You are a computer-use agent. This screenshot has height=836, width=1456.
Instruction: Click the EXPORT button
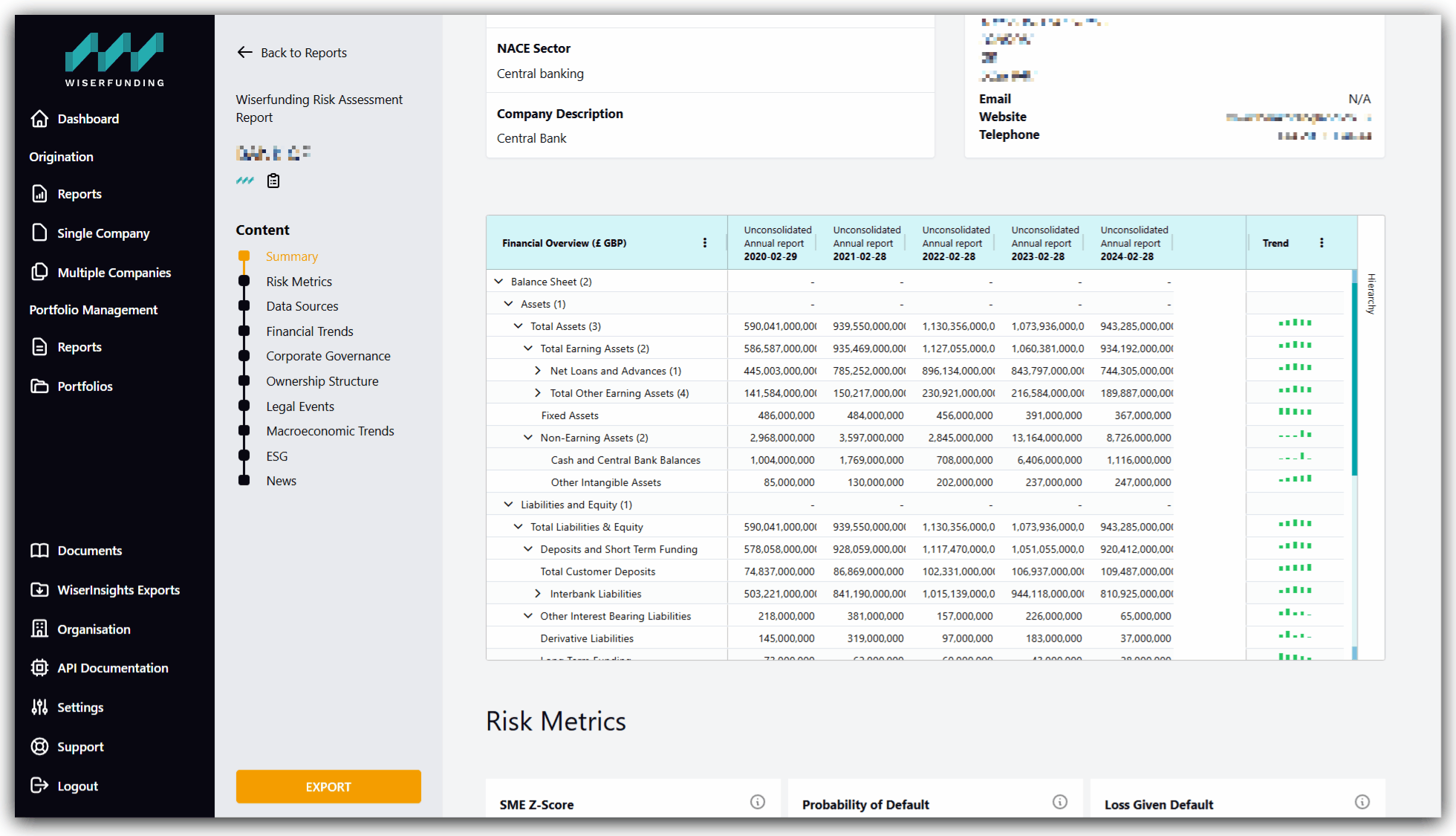pyautogui.click(x=328, y=786)
